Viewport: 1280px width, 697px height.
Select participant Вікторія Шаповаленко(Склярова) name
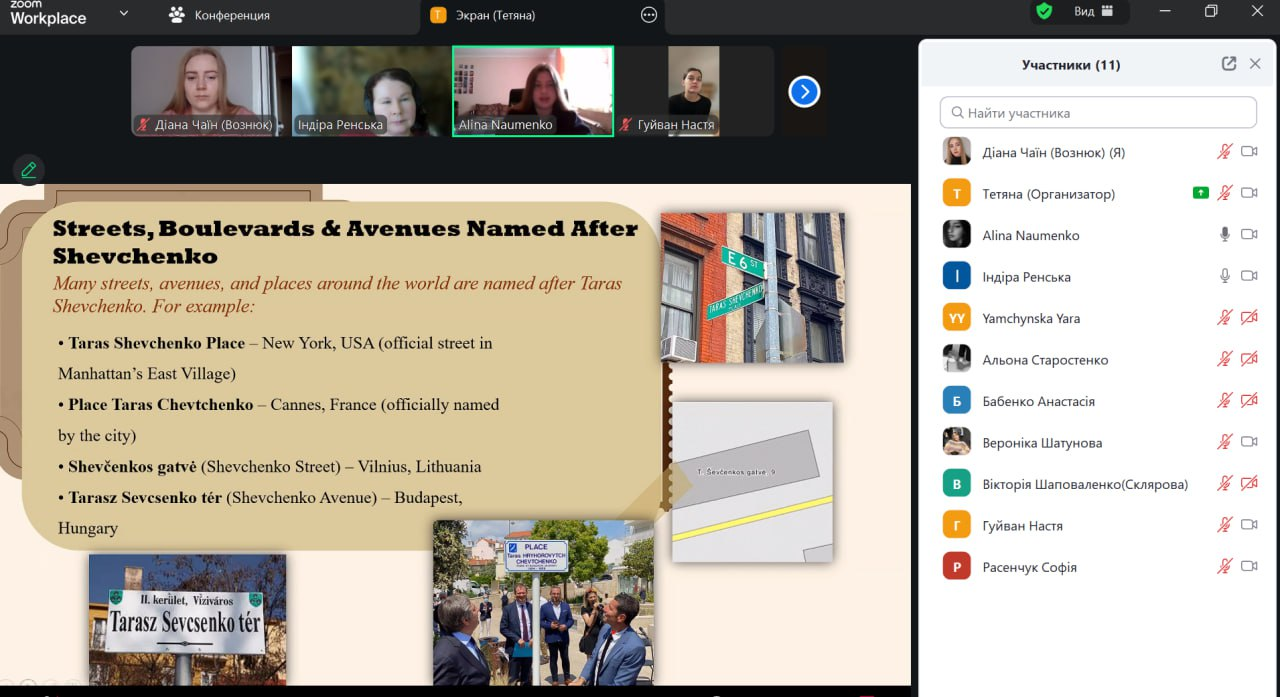tap(1085, 484)
